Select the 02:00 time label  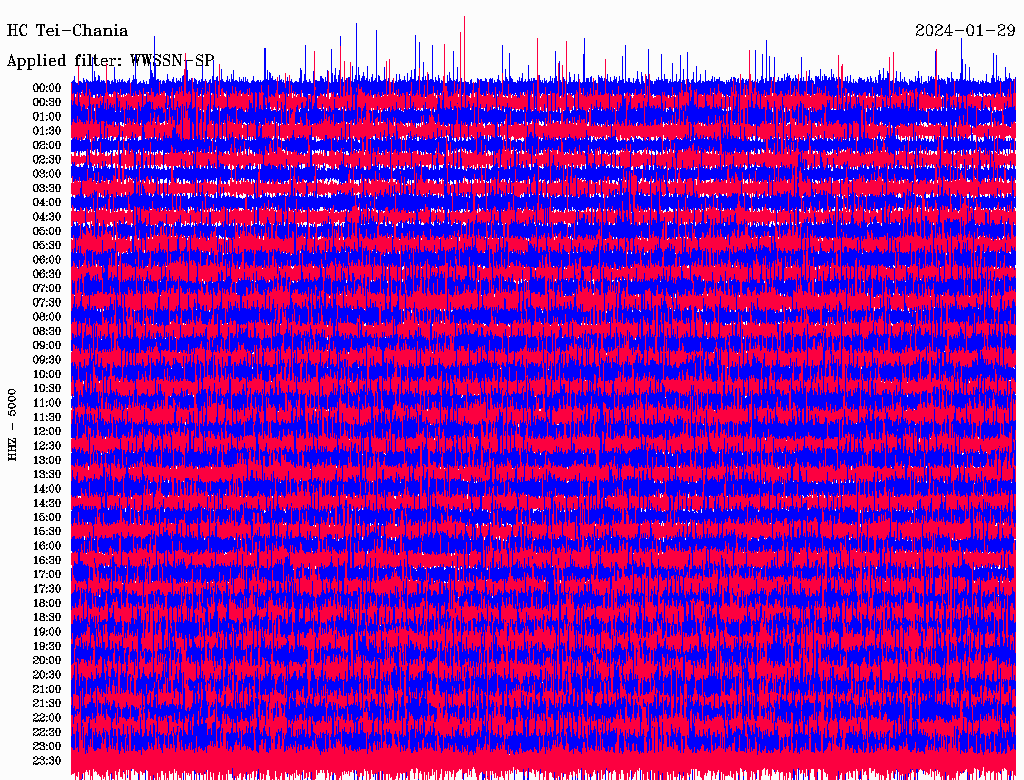tap(47, 145)
